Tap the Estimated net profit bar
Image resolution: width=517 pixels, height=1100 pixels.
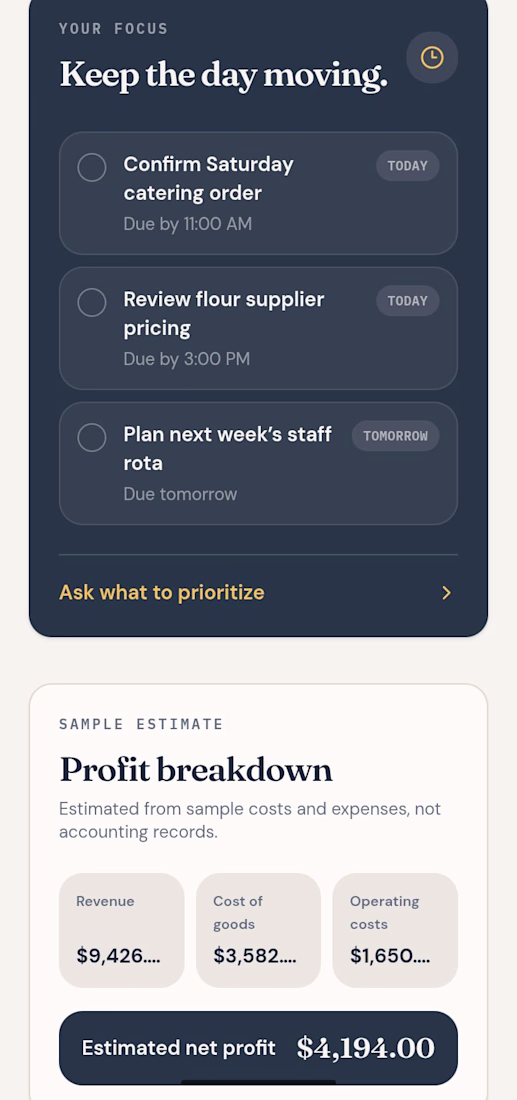click(258, 1048)
